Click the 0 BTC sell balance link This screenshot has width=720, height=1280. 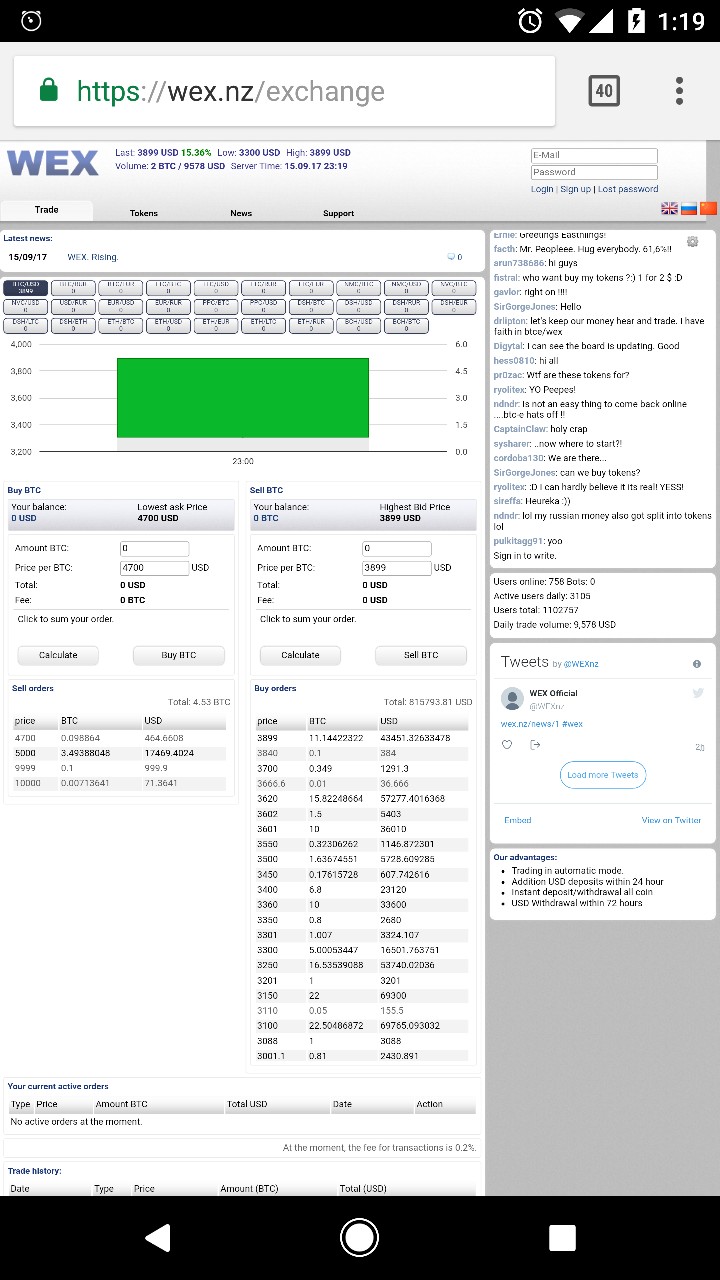click(x=266, y=518)
